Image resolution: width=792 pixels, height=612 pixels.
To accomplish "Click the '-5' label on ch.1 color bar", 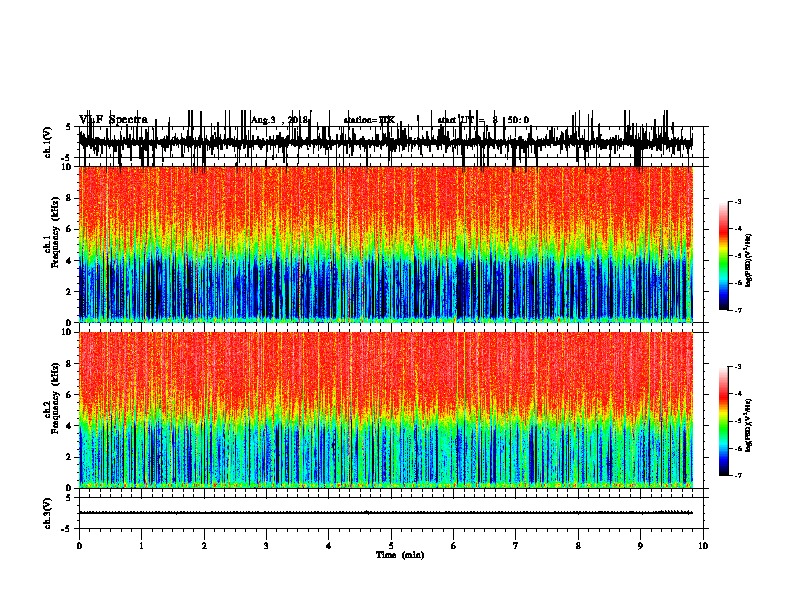I will tap(738, 256).
